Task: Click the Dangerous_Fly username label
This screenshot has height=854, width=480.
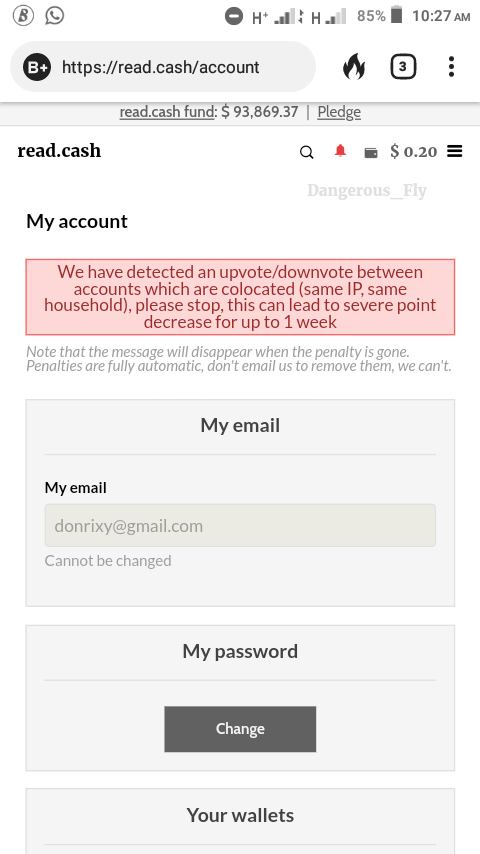Action: point(367,191)
